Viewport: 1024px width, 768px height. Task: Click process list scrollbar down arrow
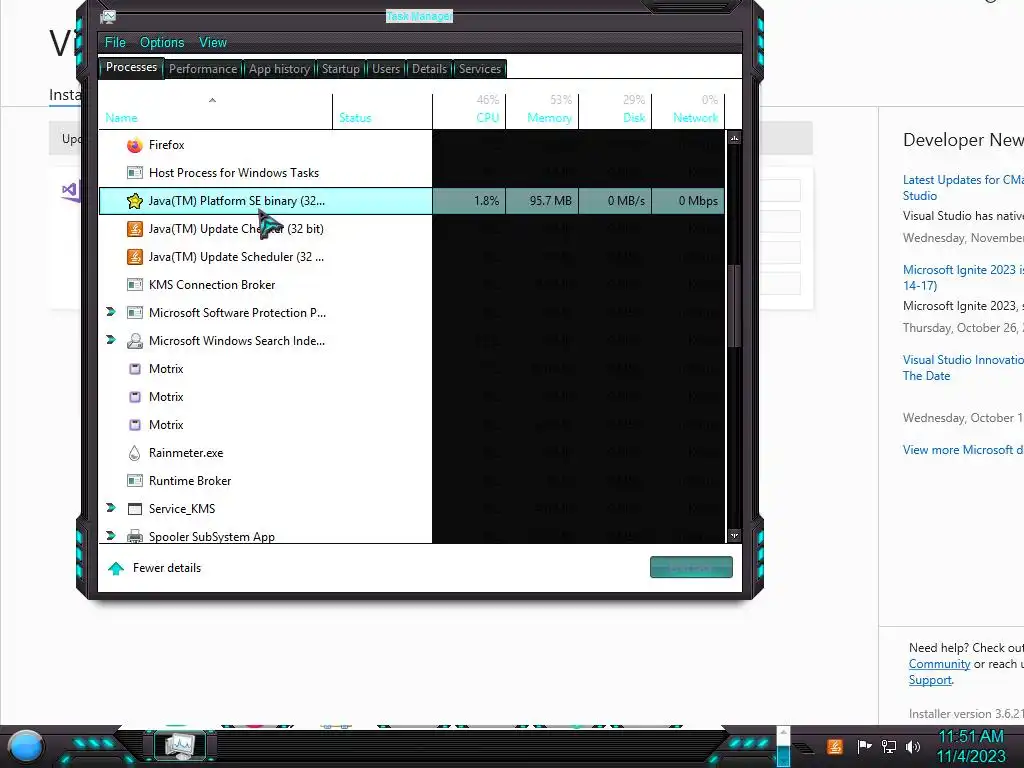coord(735,536)
